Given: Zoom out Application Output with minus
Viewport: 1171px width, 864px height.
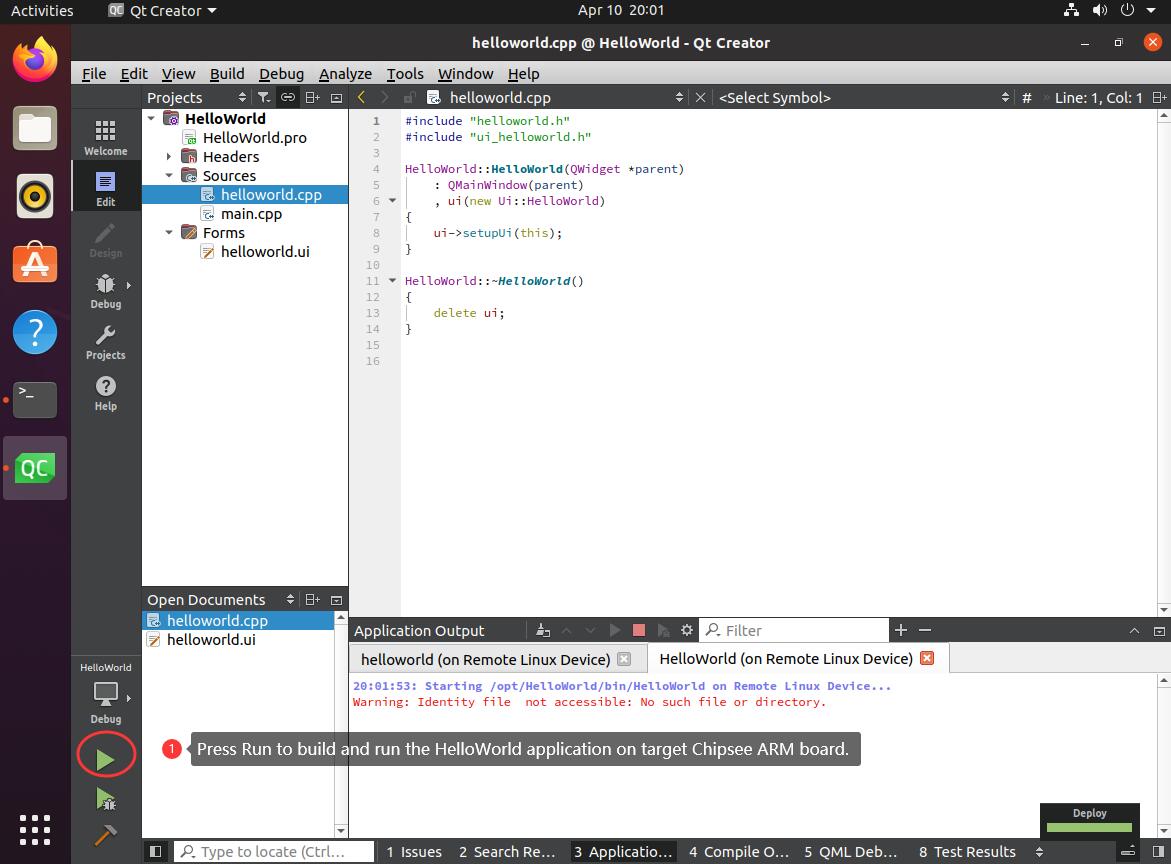Looking at the screenshot, I should tap(925, 630).
